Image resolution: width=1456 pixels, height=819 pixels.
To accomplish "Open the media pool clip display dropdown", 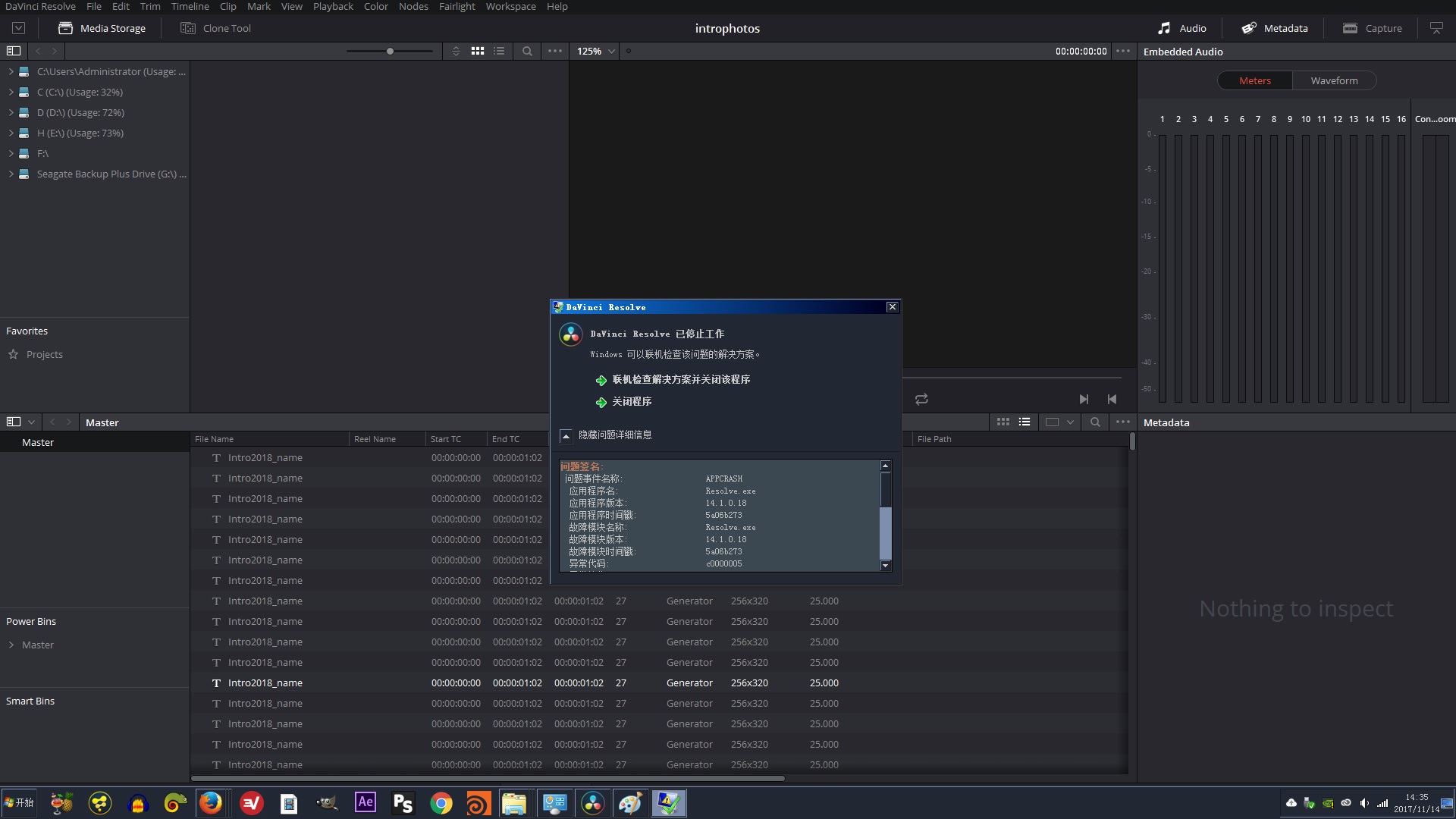I will tap(1059, 422).
